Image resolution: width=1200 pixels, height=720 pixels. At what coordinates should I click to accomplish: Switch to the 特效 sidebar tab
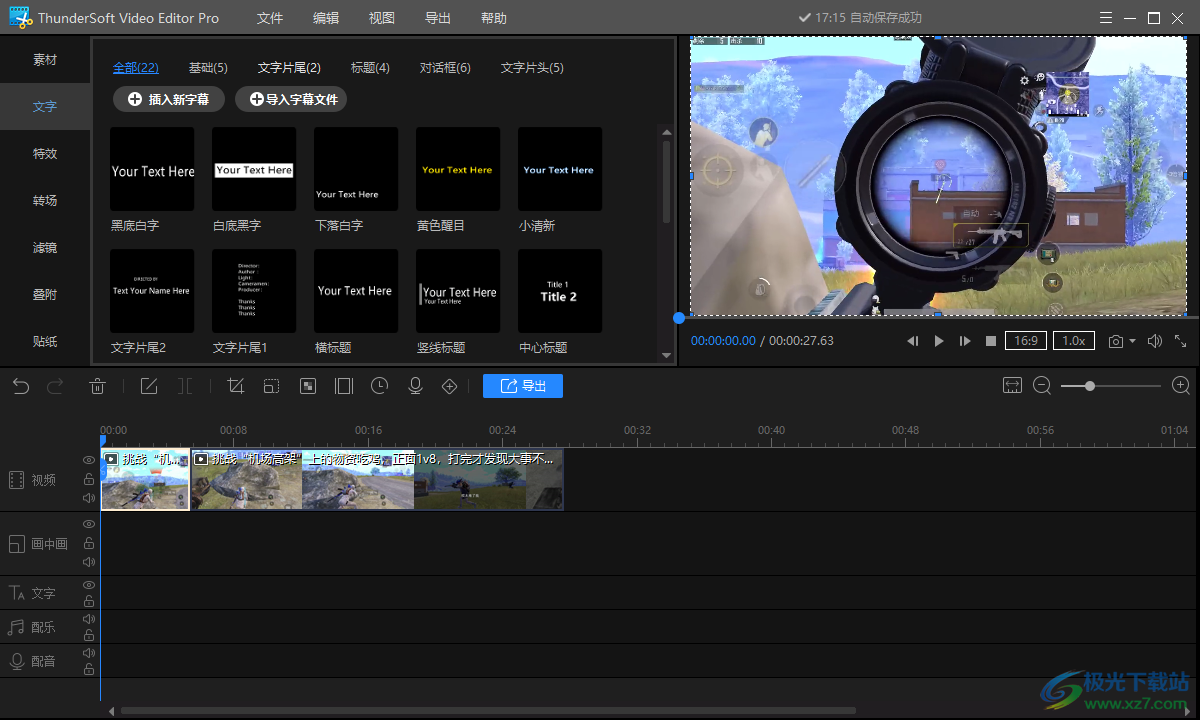(x=45, y=154)
